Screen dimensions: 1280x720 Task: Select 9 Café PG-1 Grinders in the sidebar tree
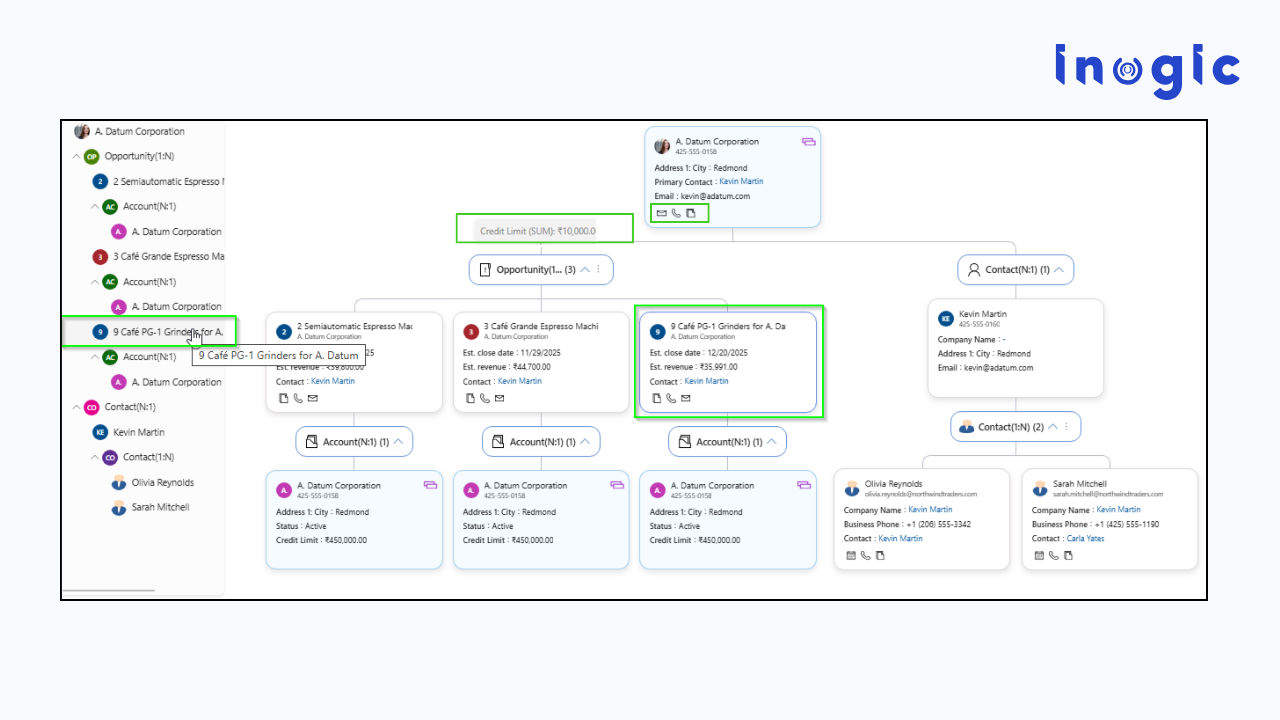pyautogui.click(x=150, y=331)
